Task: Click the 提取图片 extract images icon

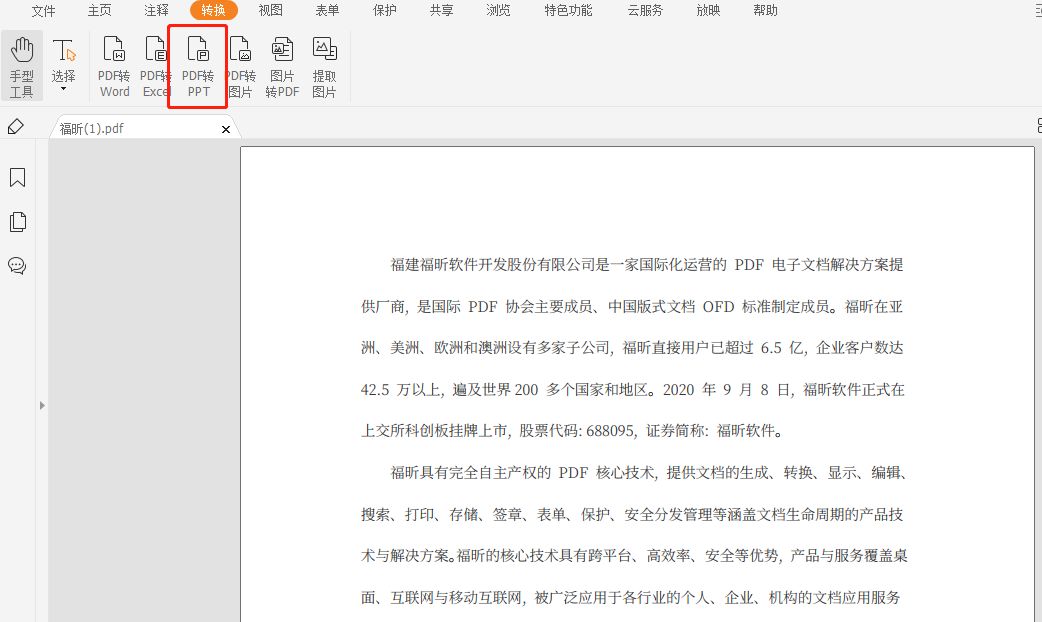Action: pyautogui.click(x=323, y=64)
